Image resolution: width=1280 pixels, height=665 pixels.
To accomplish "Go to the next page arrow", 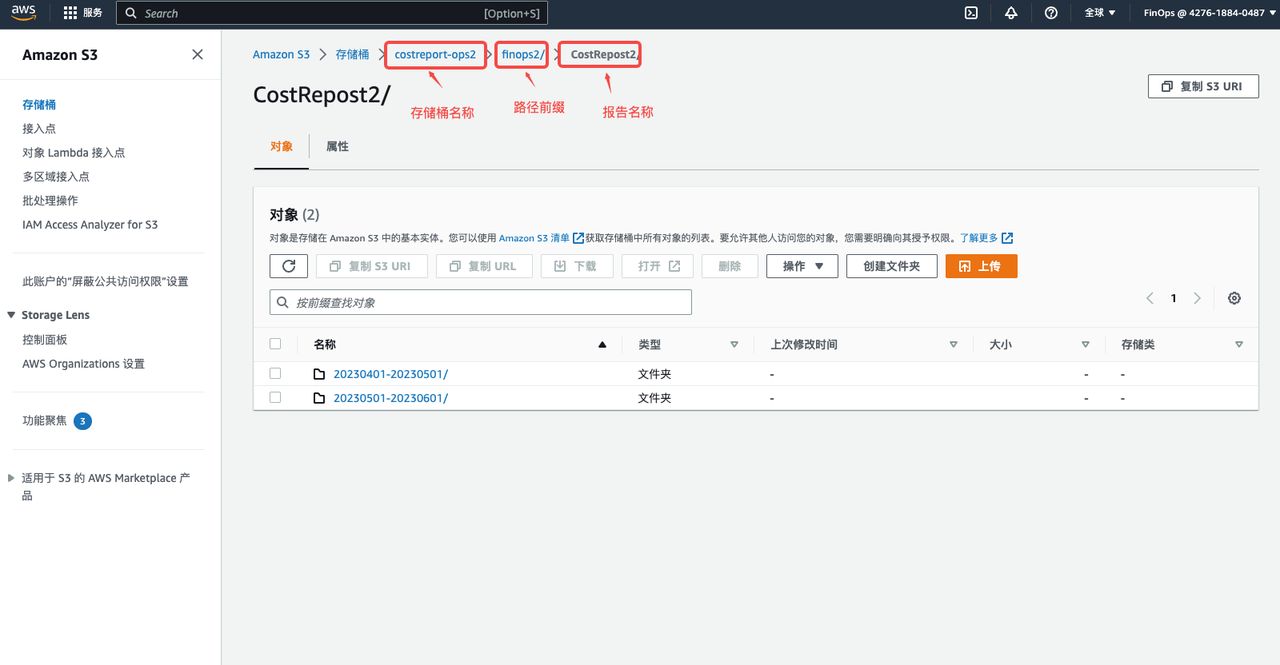I will point(1197,298).
